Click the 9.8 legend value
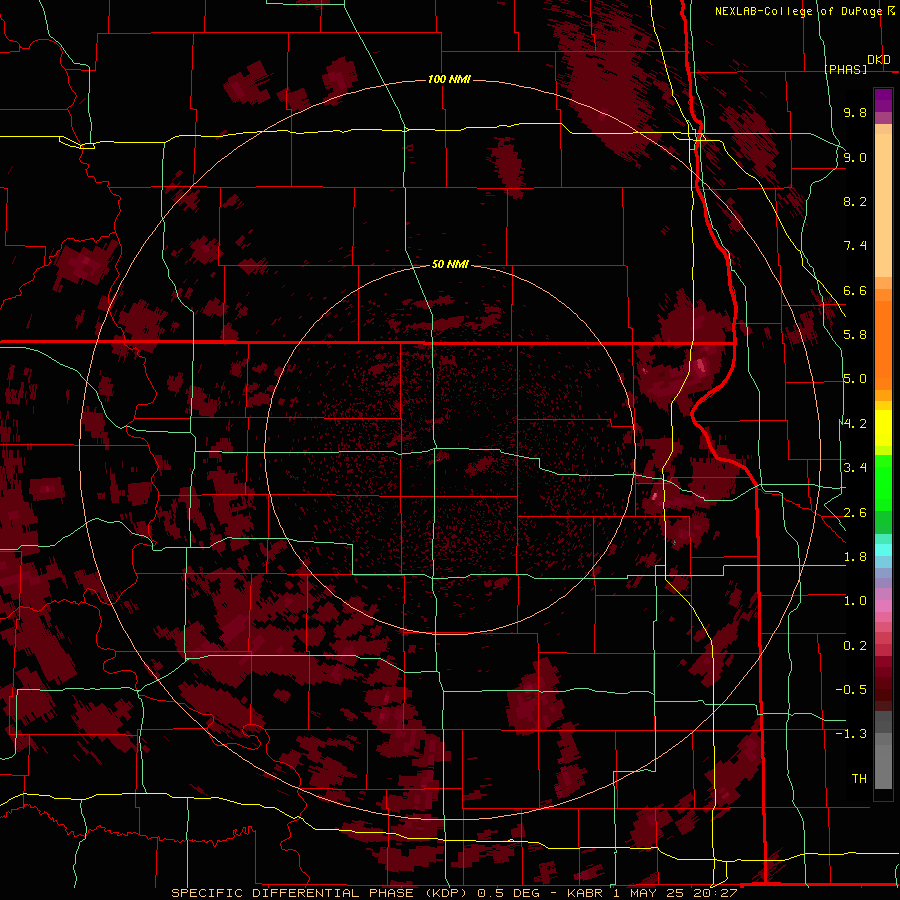Screen dimensions: 900x900 click(855, 112)
